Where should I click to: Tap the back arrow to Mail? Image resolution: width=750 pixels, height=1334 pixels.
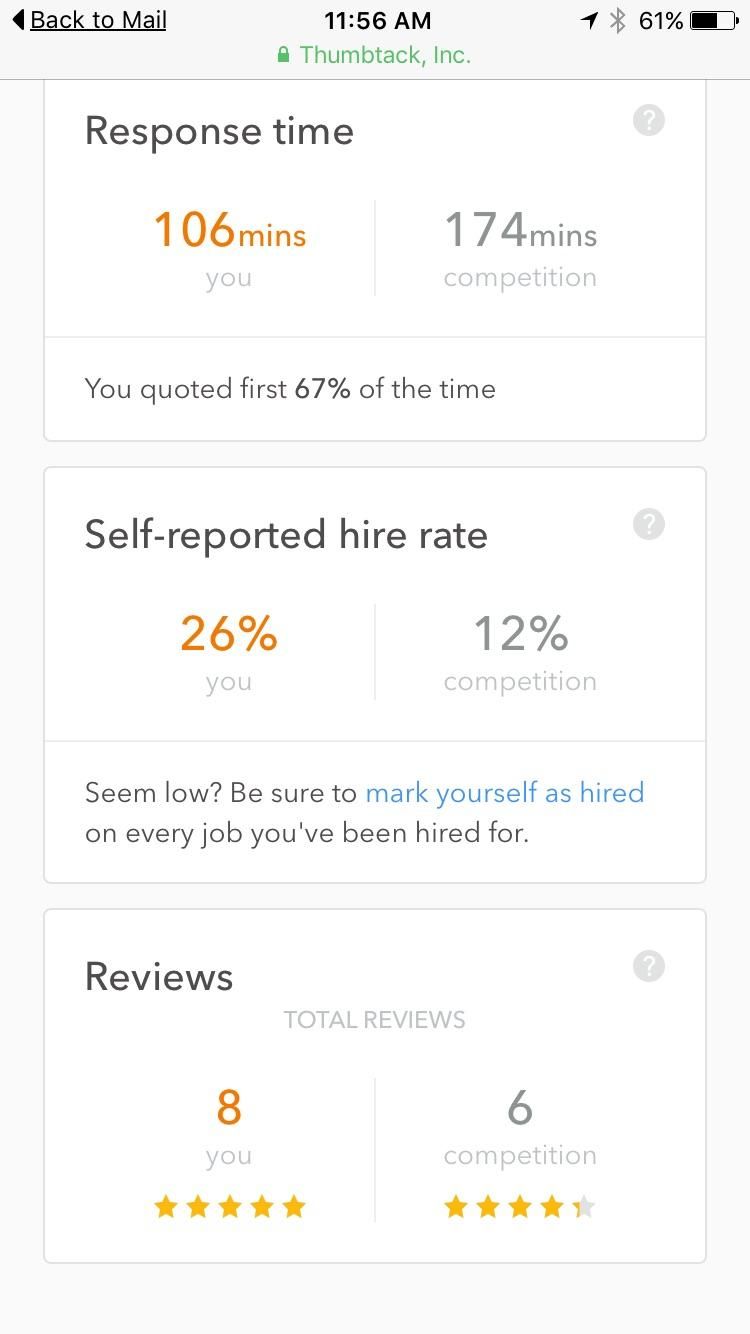[x=18, y=20]
